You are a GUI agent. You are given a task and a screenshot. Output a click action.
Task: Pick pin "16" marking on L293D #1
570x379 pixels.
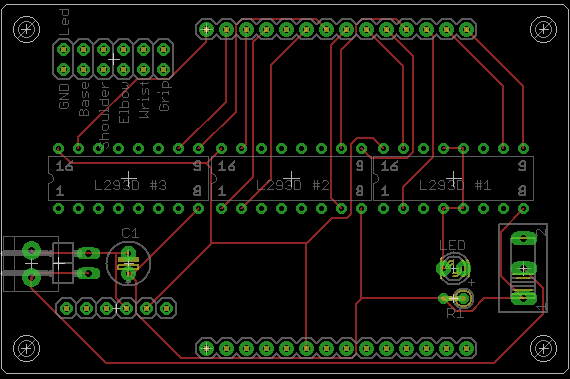click(x=389, y=166)
